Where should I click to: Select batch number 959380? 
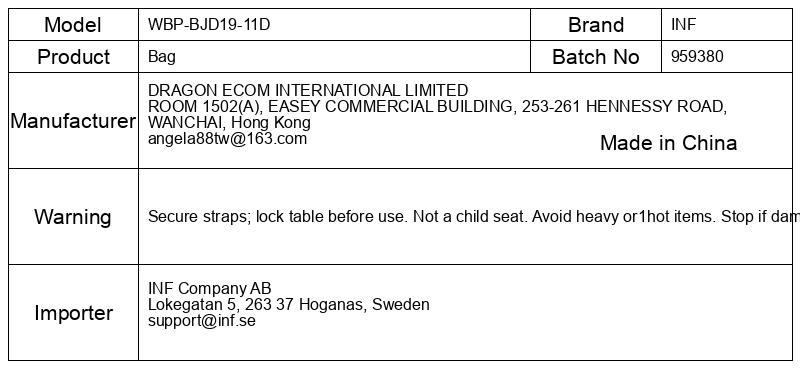coord(697,57)
